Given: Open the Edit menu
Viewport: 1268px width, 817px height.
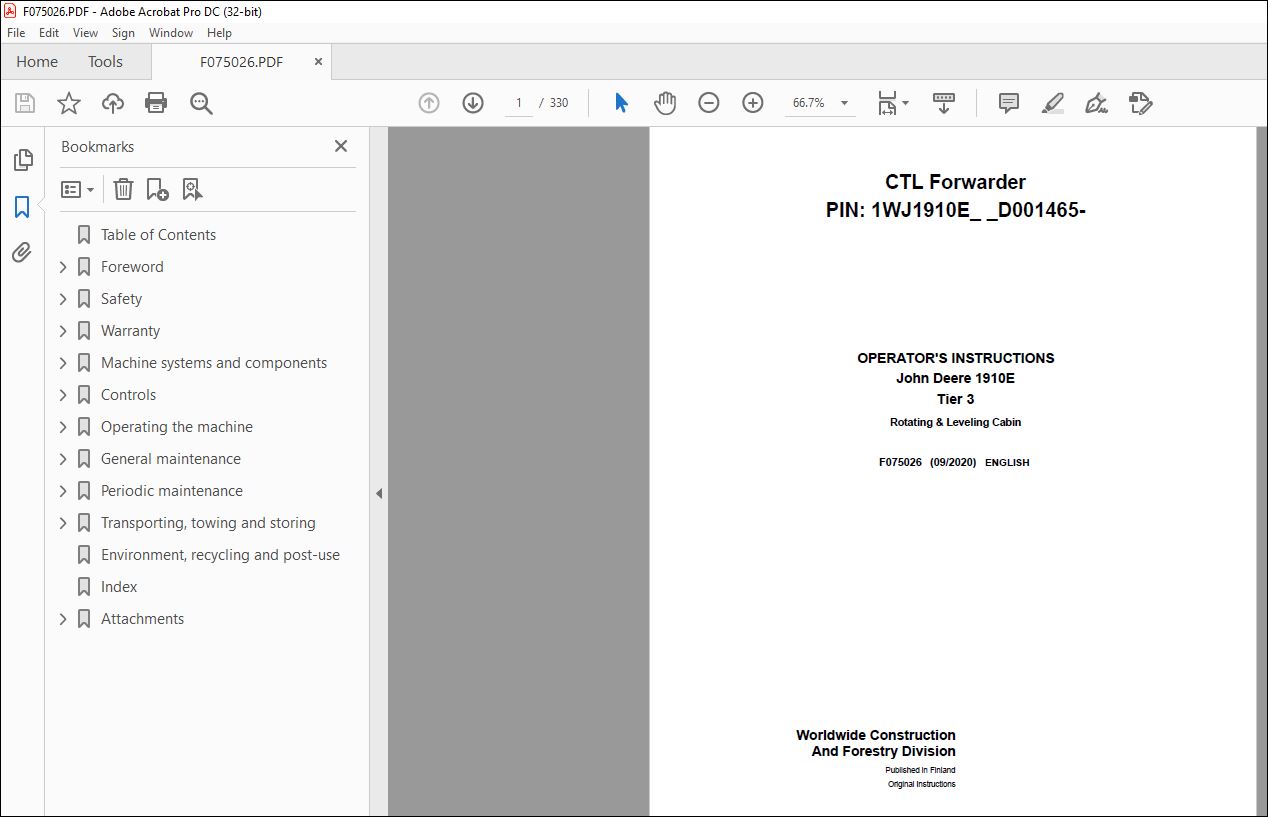Looking at the screenshot, I should tap(49, 33).
